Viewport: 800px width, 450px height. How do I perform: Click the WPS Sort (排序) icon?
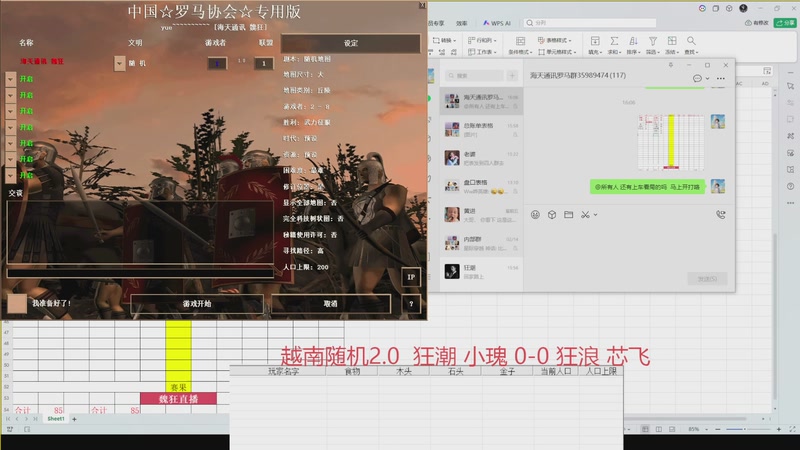[633, 41]
